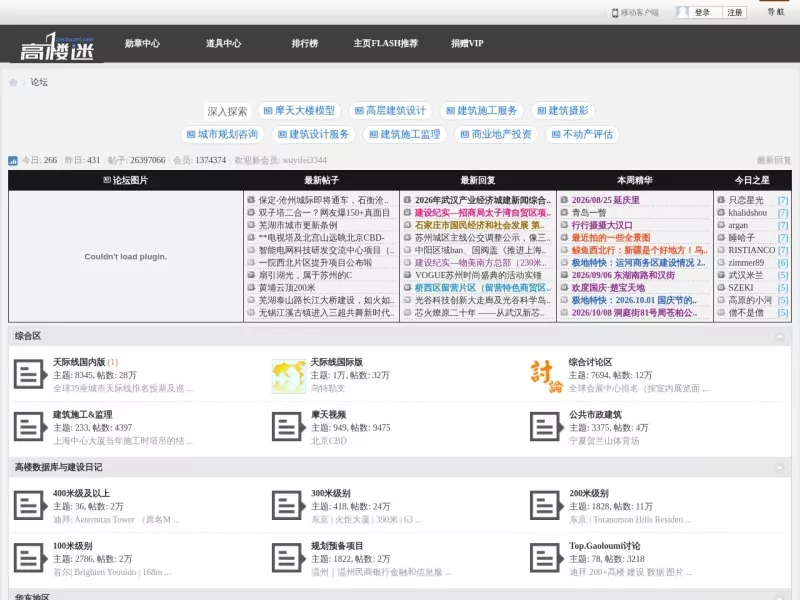The image size is (800, 600).
Task: Open 勋章中心 in the nav bar
Action: coord(142,43)
